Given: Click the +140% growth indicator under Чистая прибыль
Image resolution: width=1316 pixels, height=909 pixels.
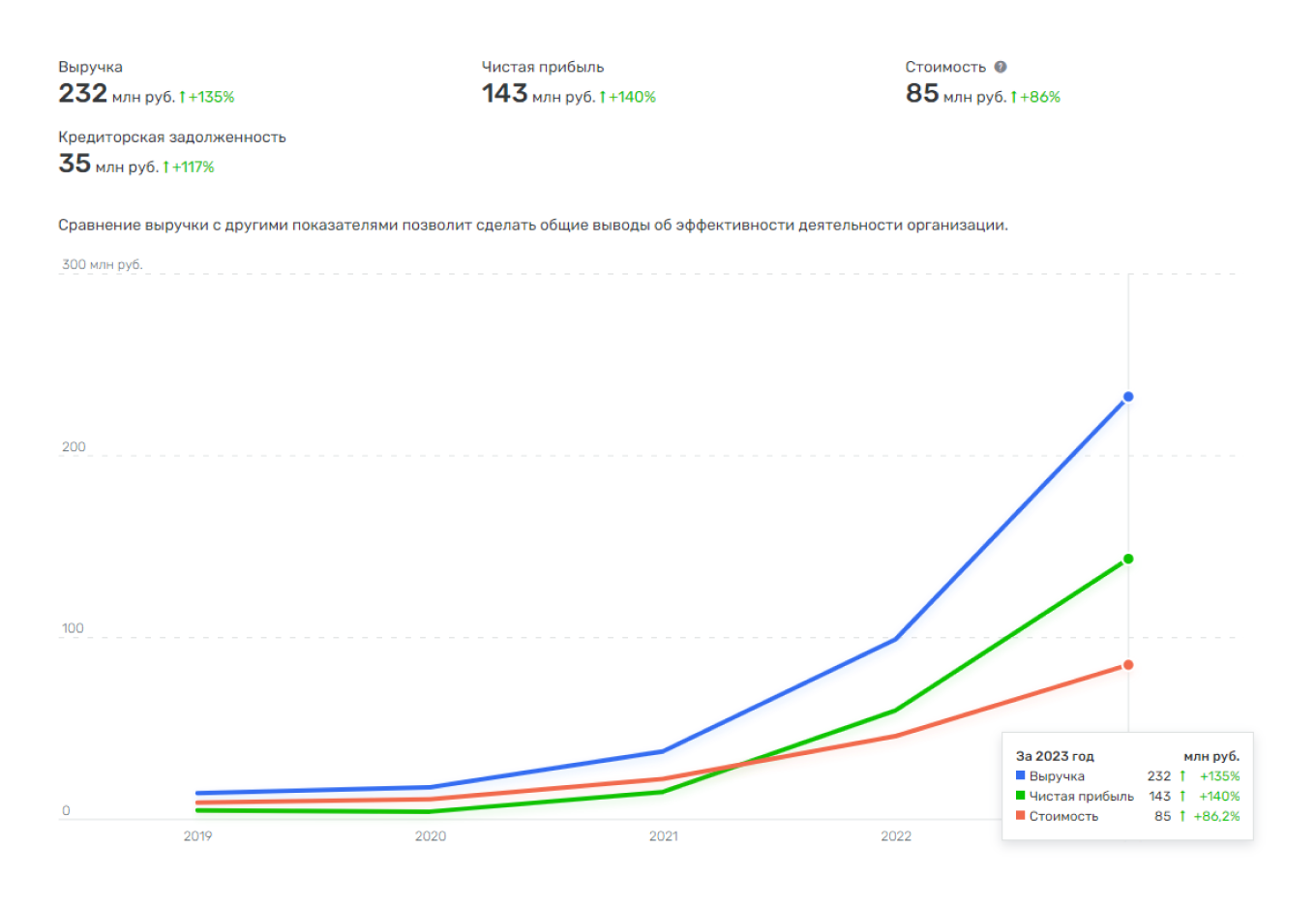Looking at the screenshot, I should (628, 97).
